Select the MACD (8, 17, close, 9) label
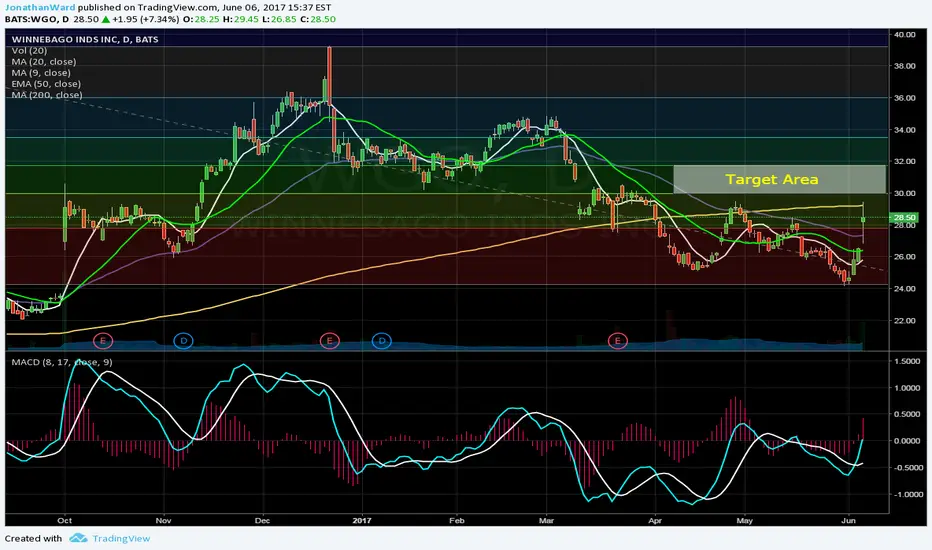Image resolution: width=932 pixels, height=550 pixels. [62, 362]
